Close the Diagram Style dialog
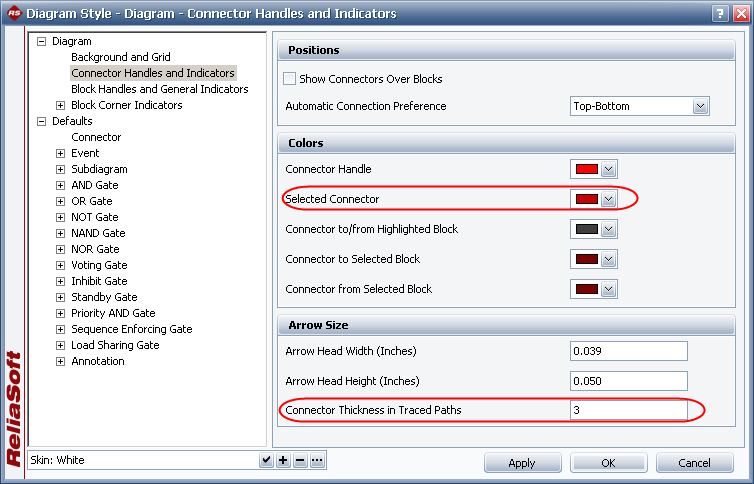 point(739,13)
